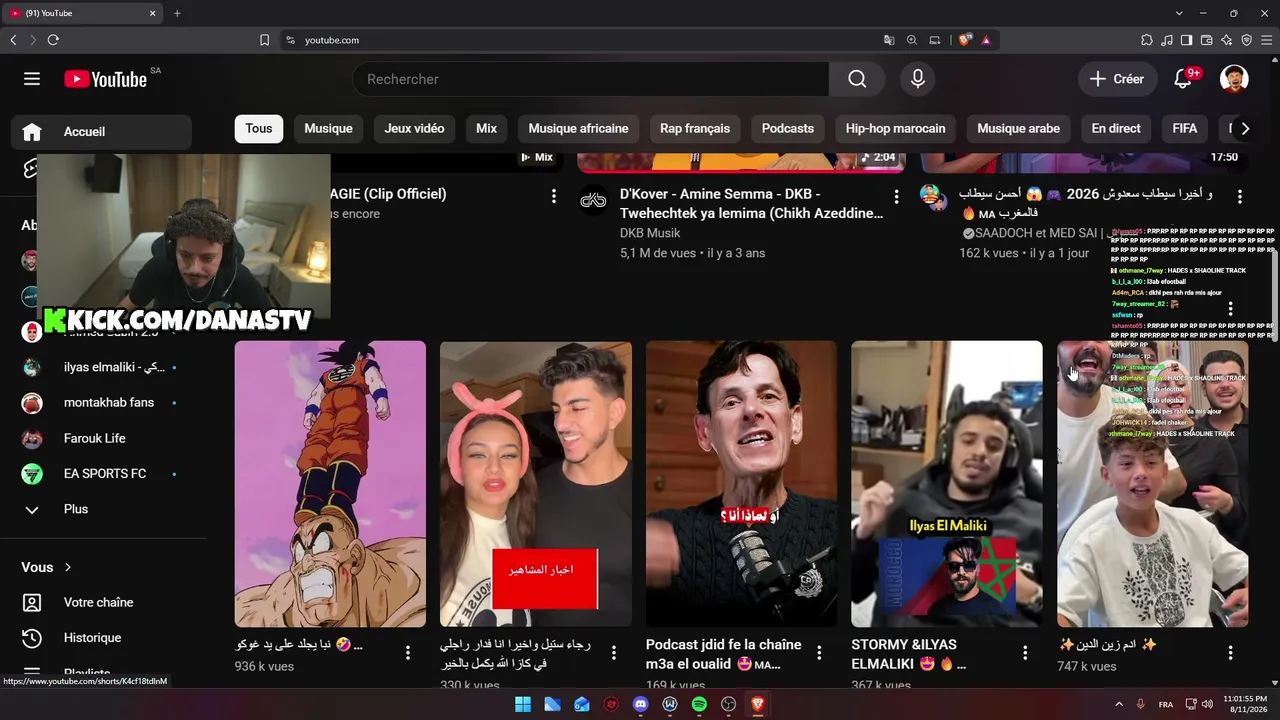The height and width of the screenshot is (720, 1280).
Task: Play the Podcast jdid short thumbnail
Action: tap(741, 484)
